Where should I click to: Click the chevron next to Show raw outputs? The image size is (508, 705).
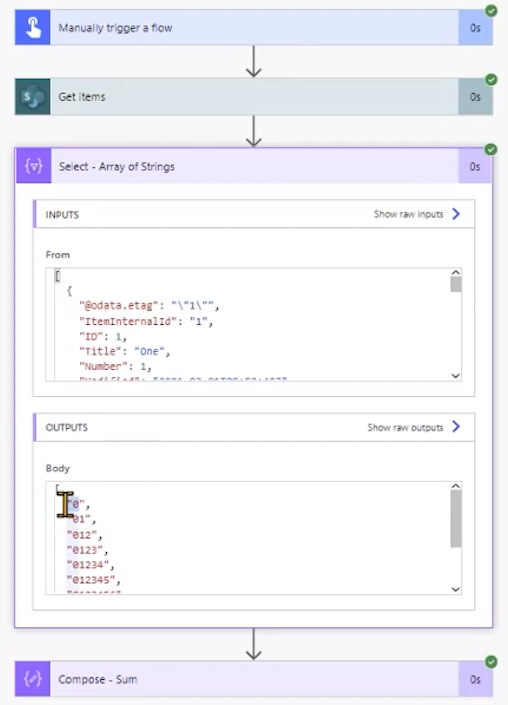tap(456, 426)
